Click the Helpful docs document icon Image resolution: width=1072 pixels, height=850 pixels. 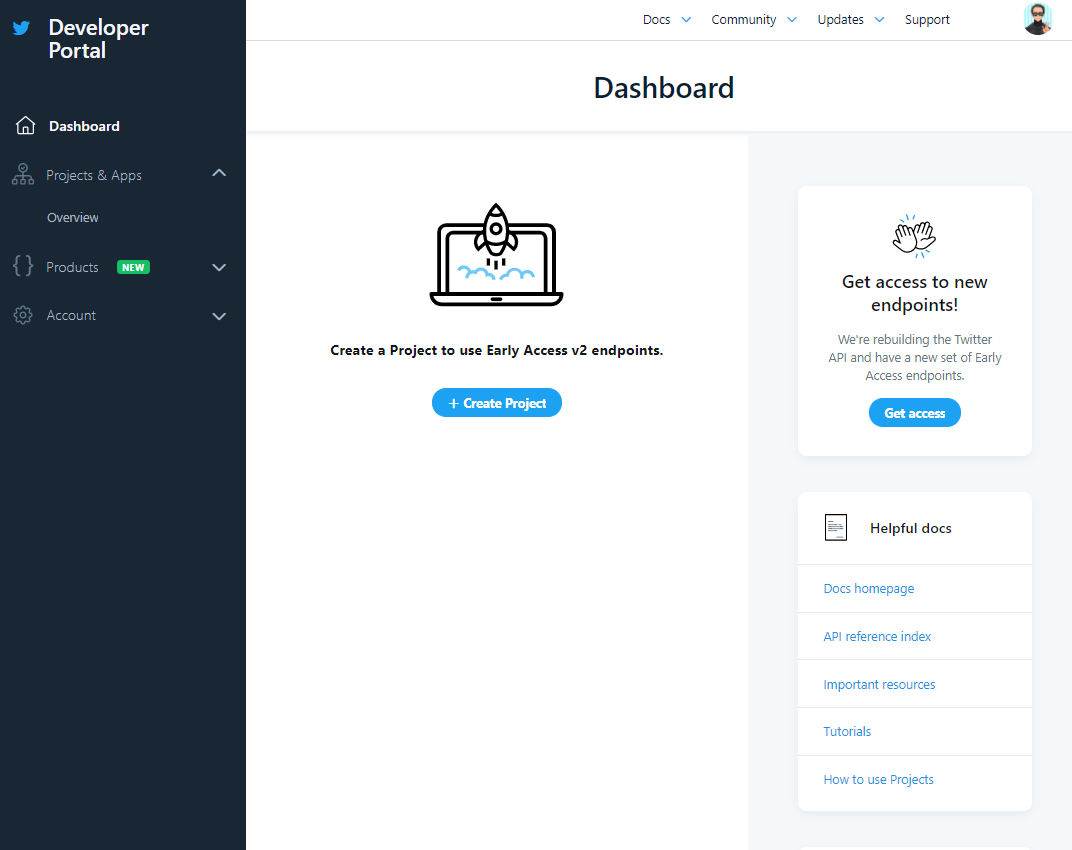pyautogui.click(x=835, y=527)
